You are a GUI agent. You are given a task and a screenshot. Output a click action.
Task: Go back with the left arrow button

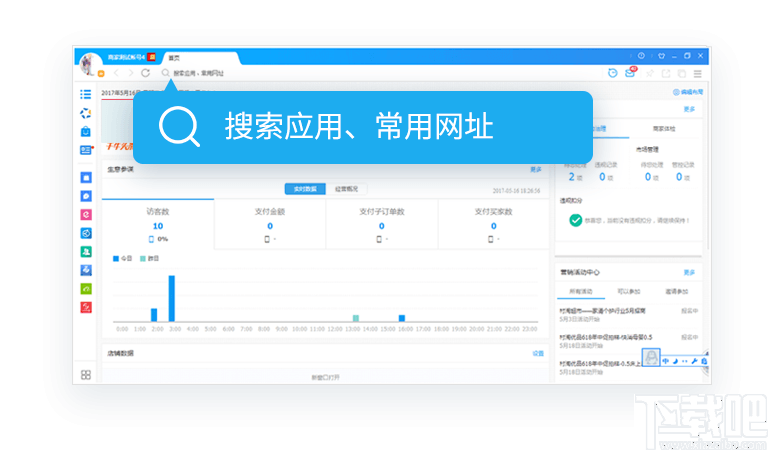pyautogui.click(x=116, y=73)
